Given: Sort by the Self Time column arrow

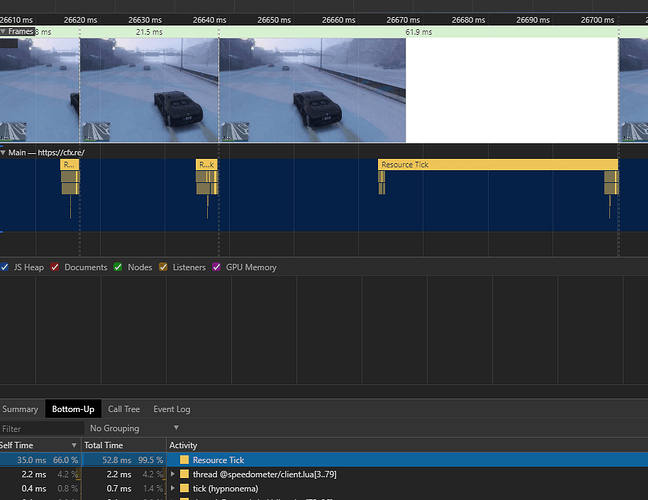Looking at the screenshot, I should coord(74,445).
